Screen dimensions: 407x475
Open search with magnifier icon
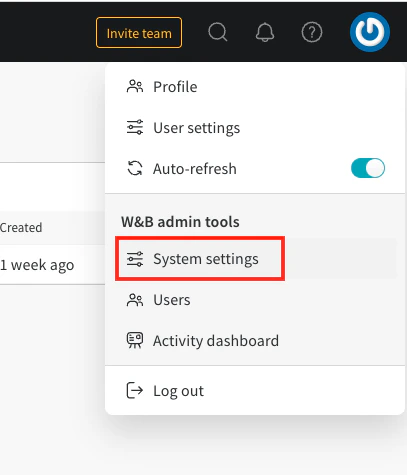218,32
